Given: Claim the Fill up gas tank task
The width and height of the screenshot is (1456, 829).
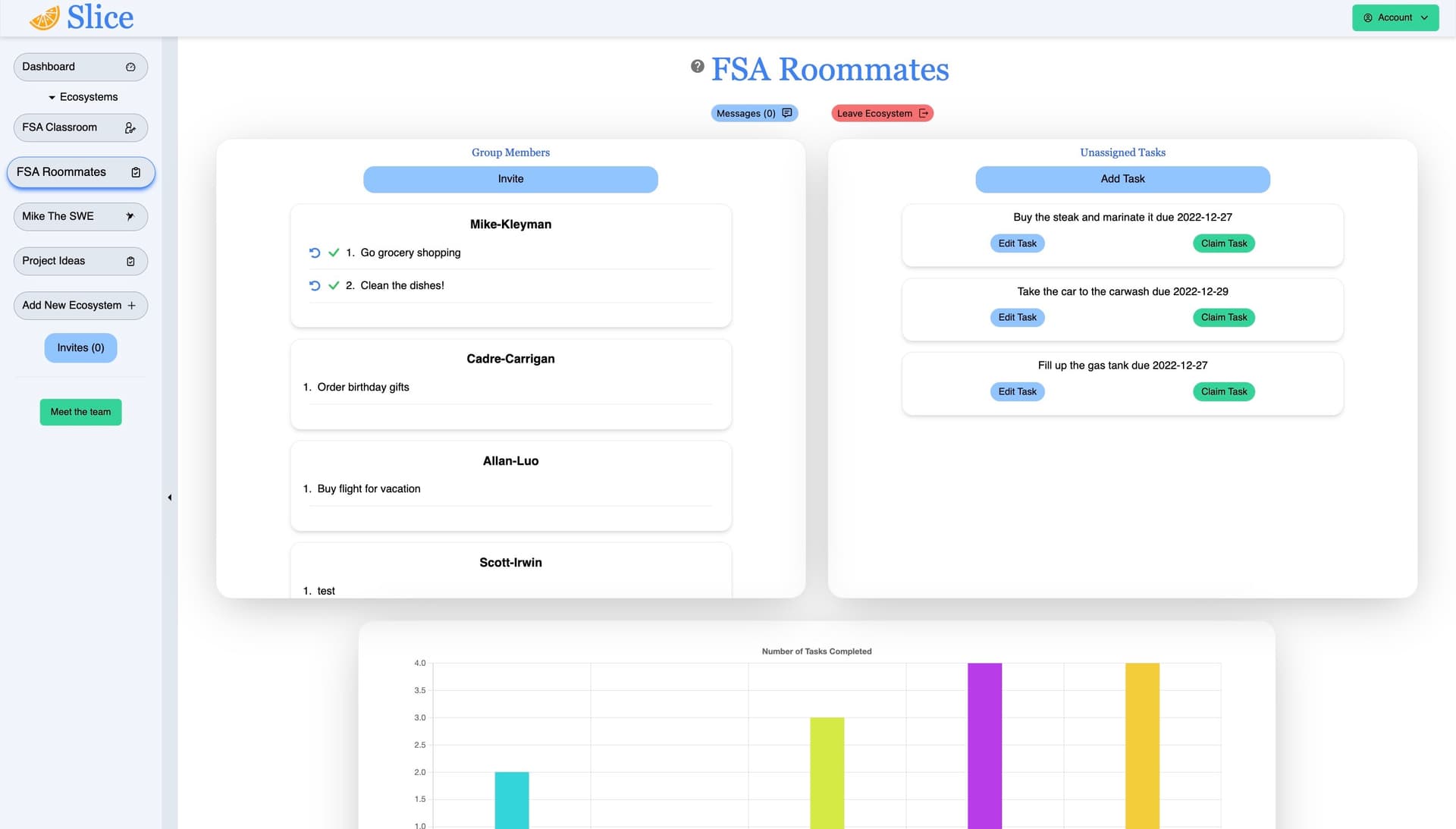Looking at the screenshot, I should [x=1223, y=392].
